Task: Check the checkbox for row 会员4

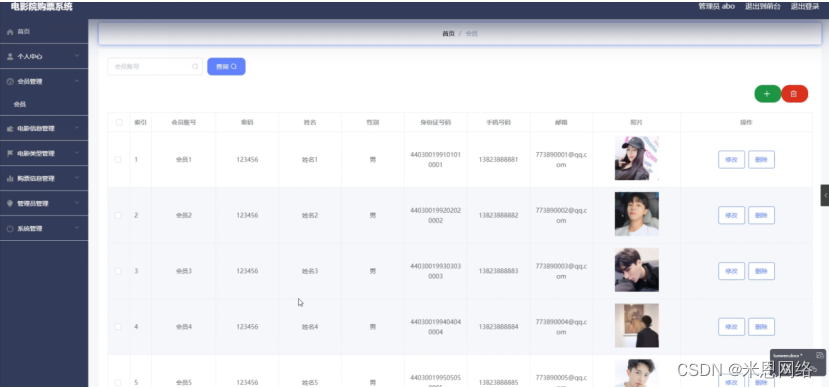Action: click(x=118, y=327)
